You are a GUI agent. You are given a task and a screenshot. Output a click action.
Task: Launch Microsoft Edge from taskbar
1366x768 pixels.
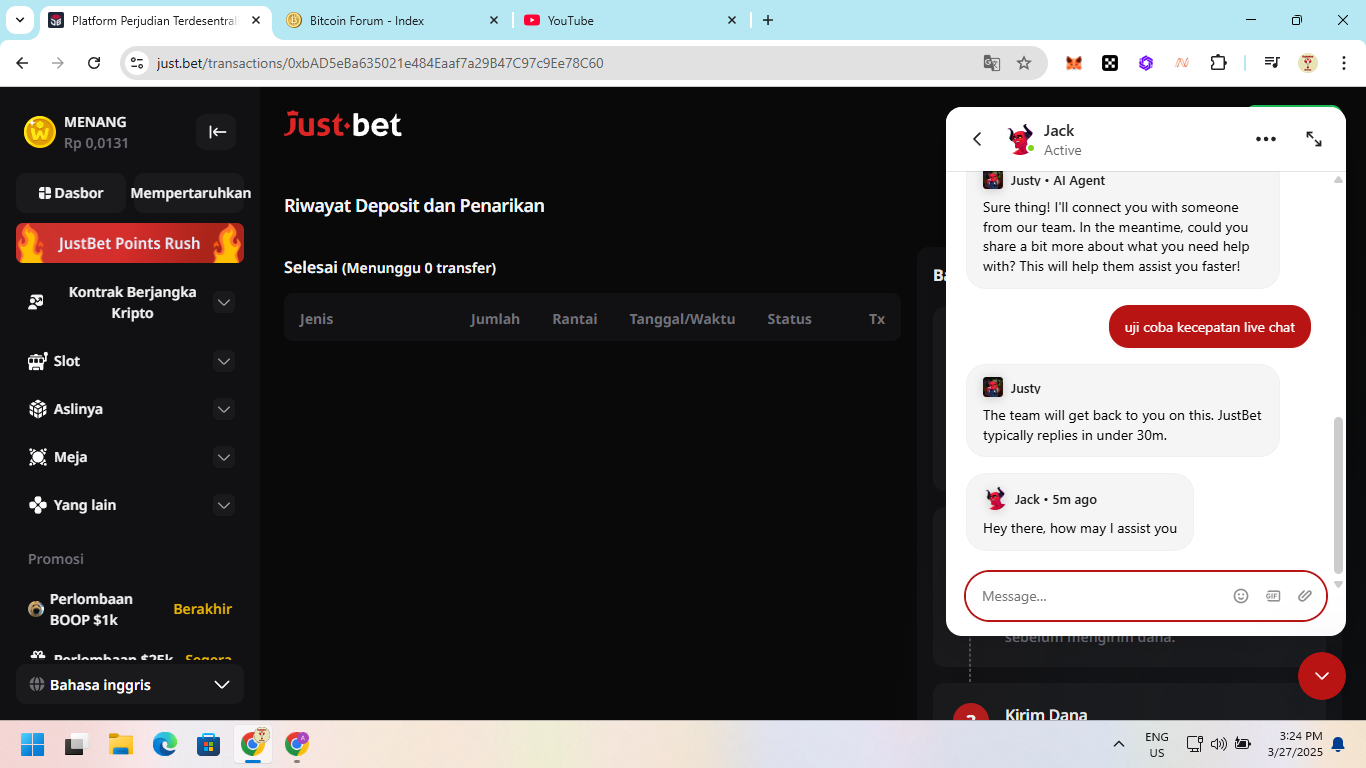165,744
